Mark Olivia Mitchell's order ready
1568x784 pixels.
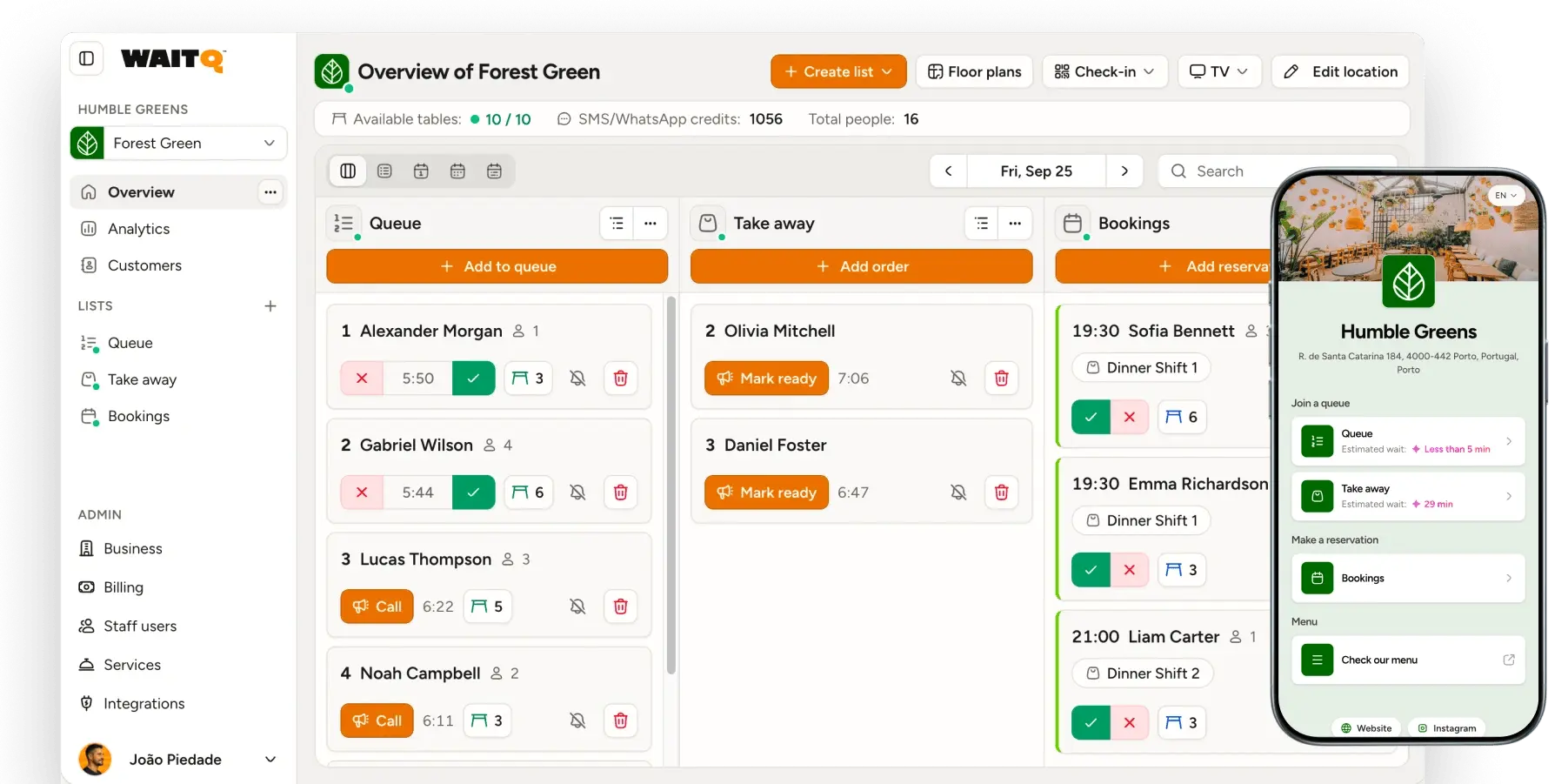pyautogui.click(x=766, y=379)
